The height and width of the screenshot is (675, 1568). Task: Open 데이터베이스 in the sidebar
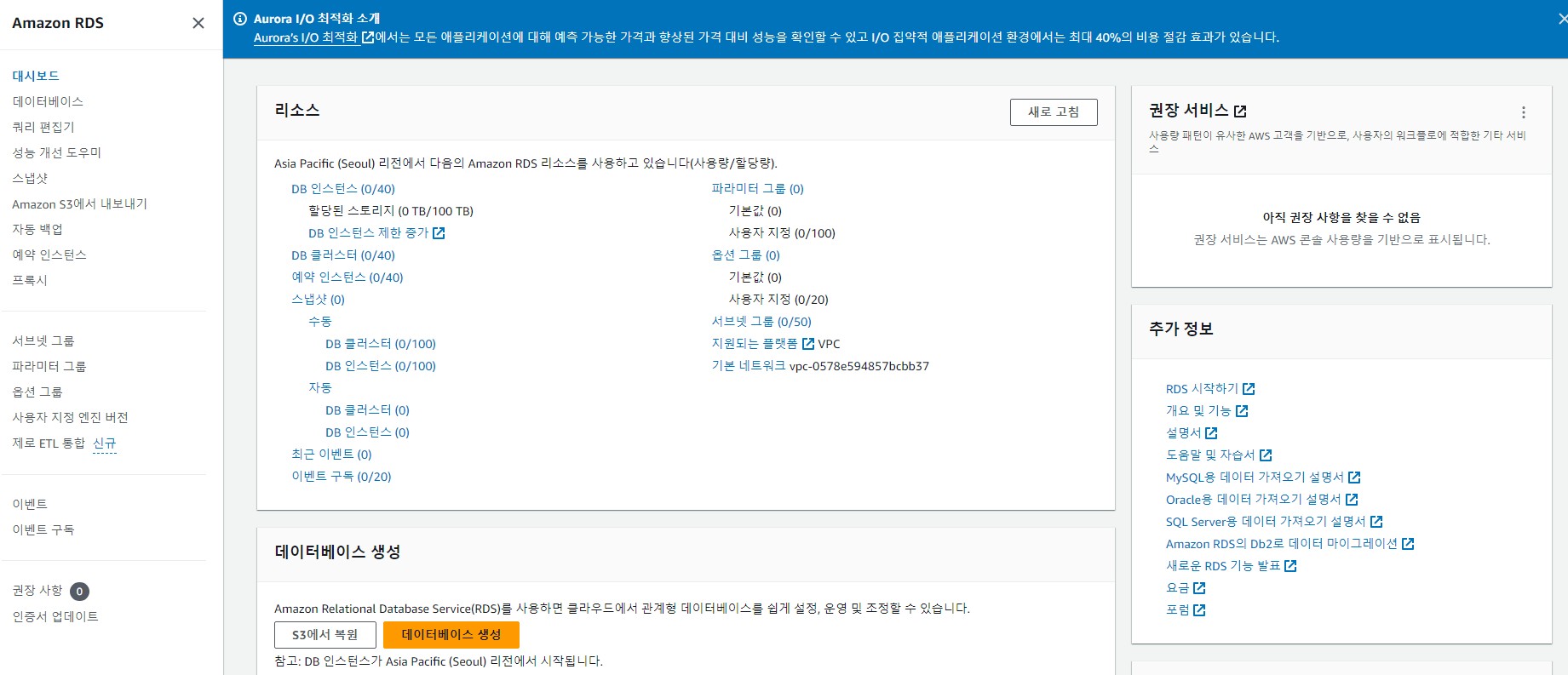48,101
